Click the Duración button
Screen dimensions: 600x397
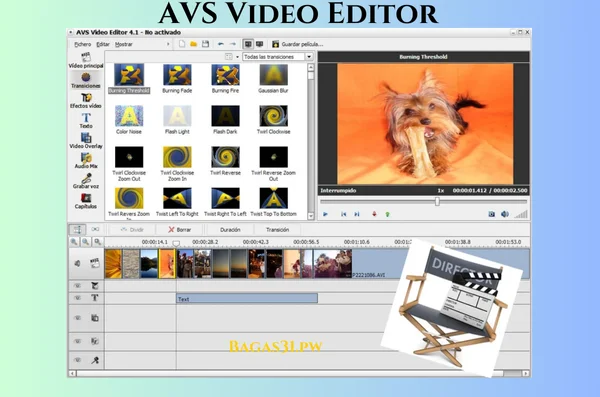click(x=230, y=230)
